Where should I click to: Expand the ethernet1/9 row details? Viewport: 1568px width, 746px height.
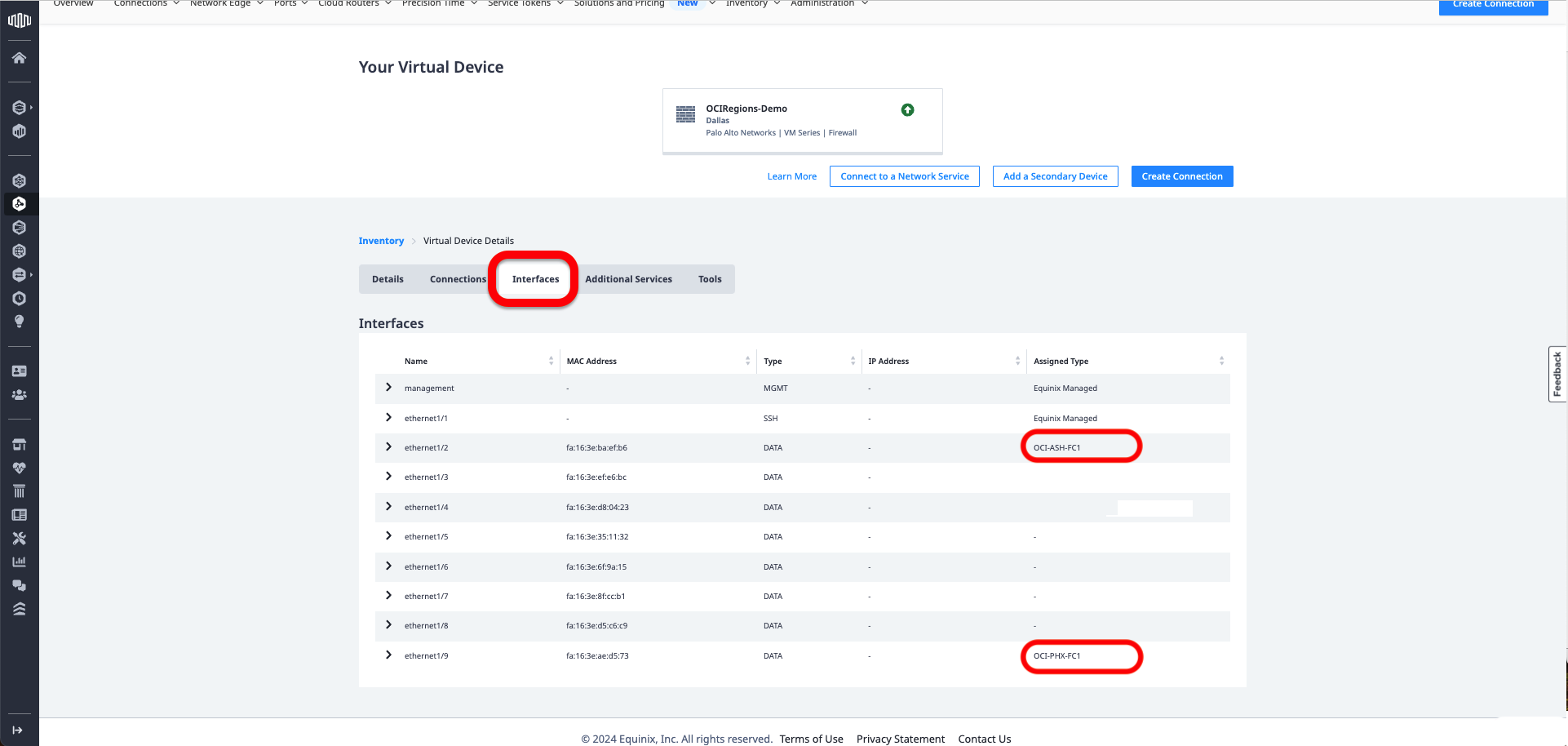[x=388, y=655]
